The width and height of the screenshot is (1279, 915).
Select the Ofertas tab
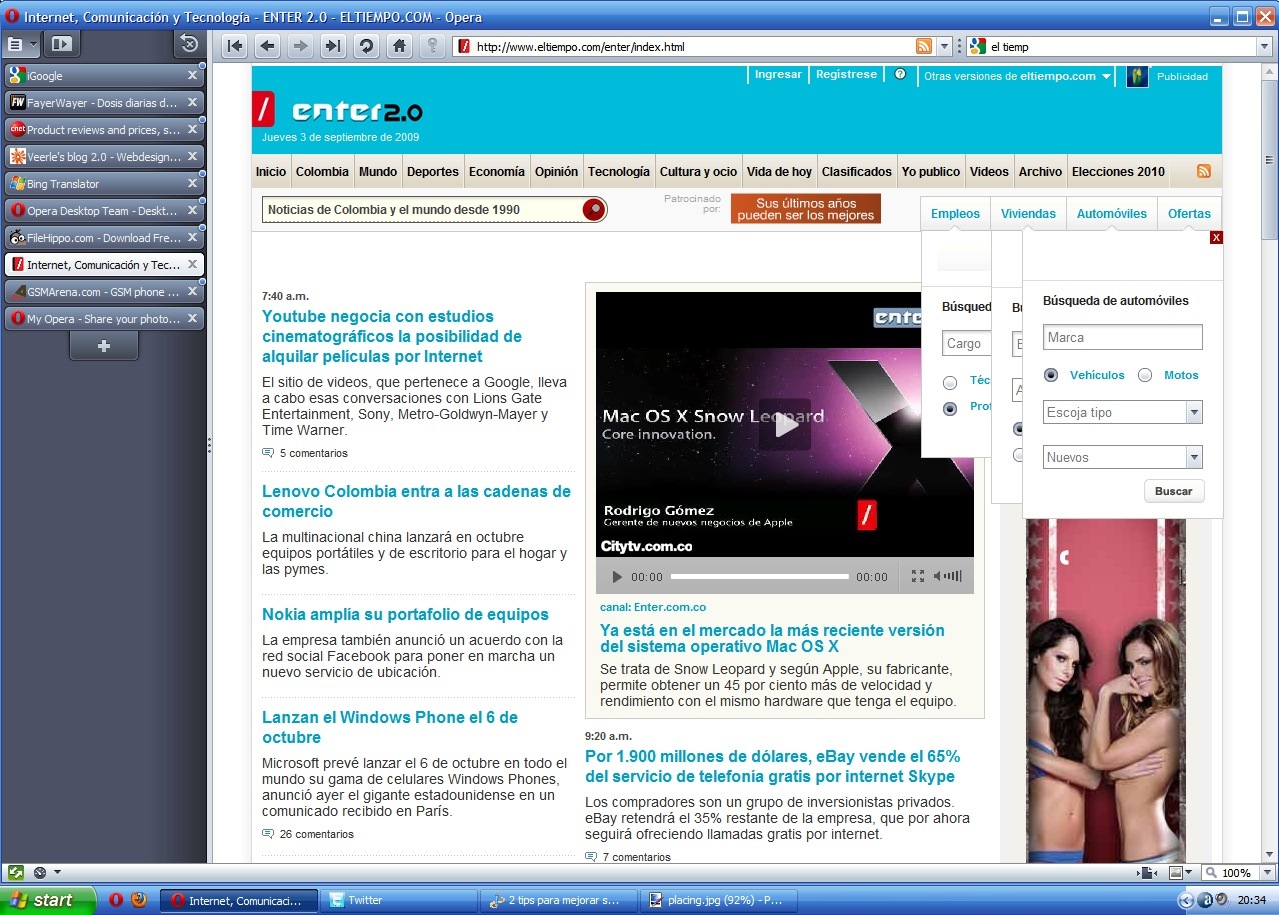1189,213
